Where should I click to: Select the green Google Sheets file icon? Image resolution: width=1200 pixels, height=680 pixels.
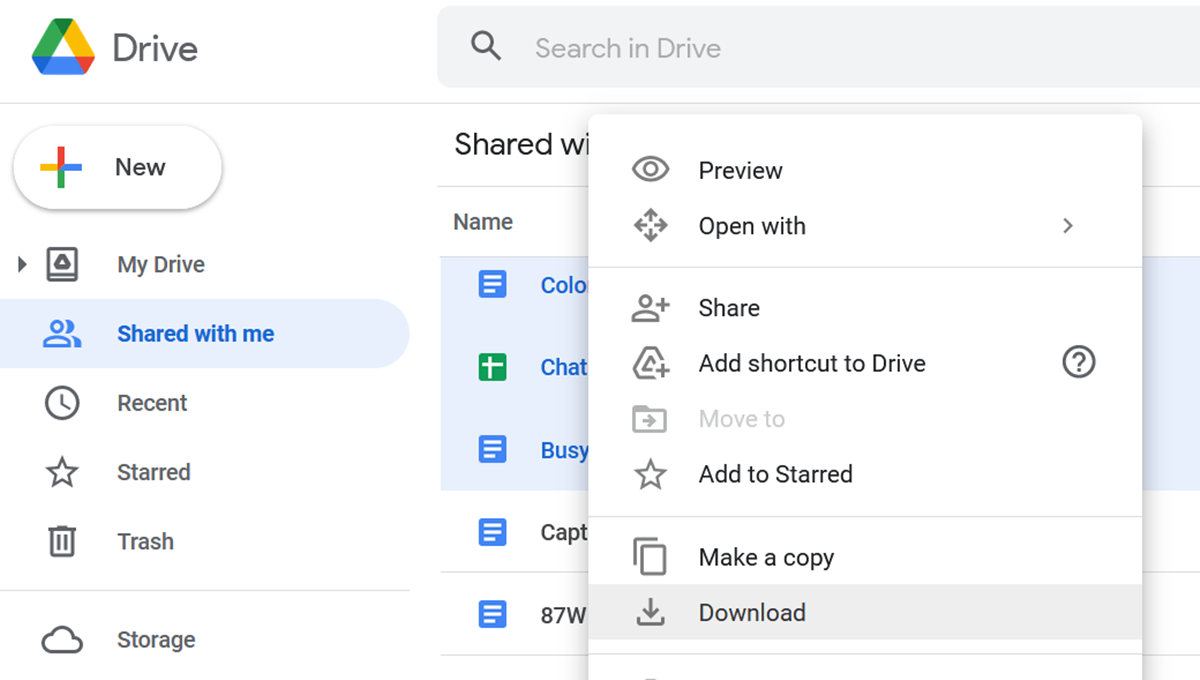click(x=492, y=367)
